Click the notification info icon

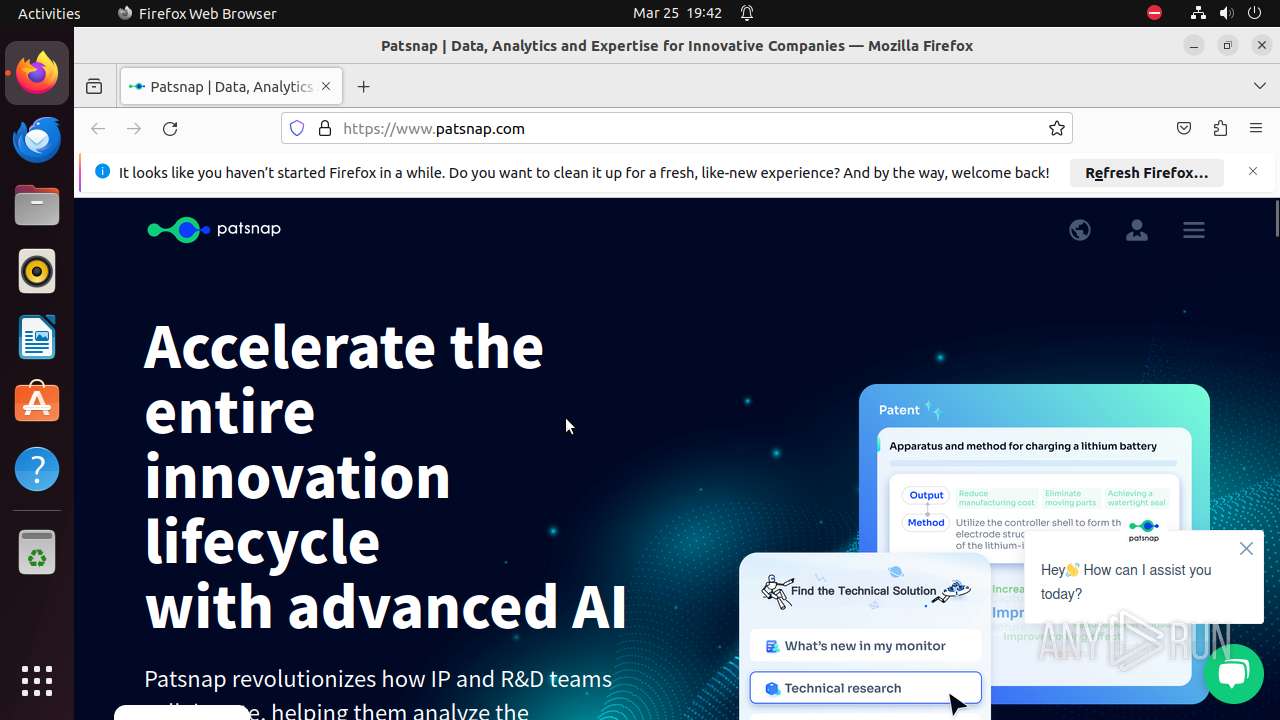coord(102,172)
